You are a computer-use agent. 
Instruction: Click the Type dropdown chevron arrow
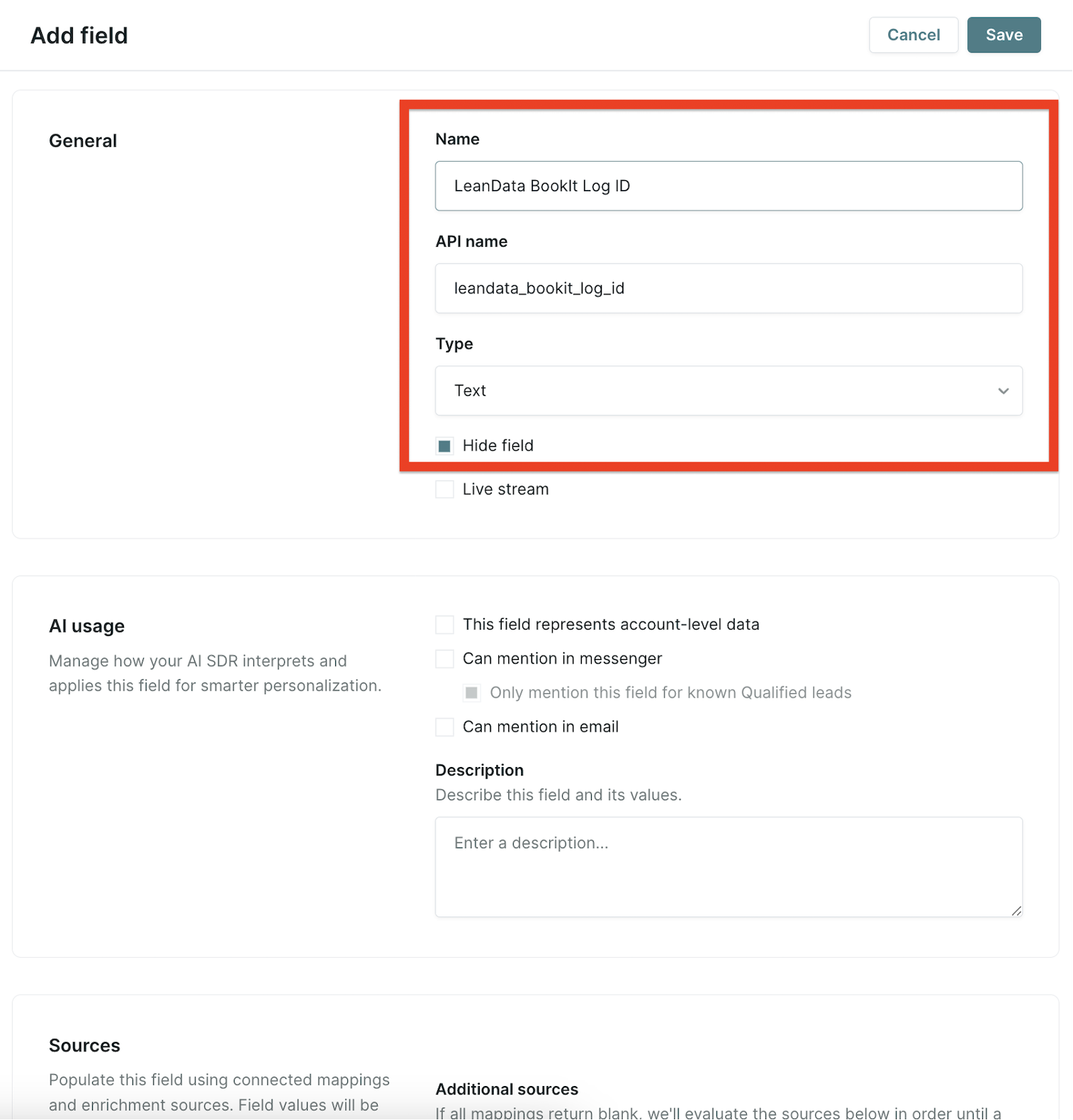(x=1003, y=391)
